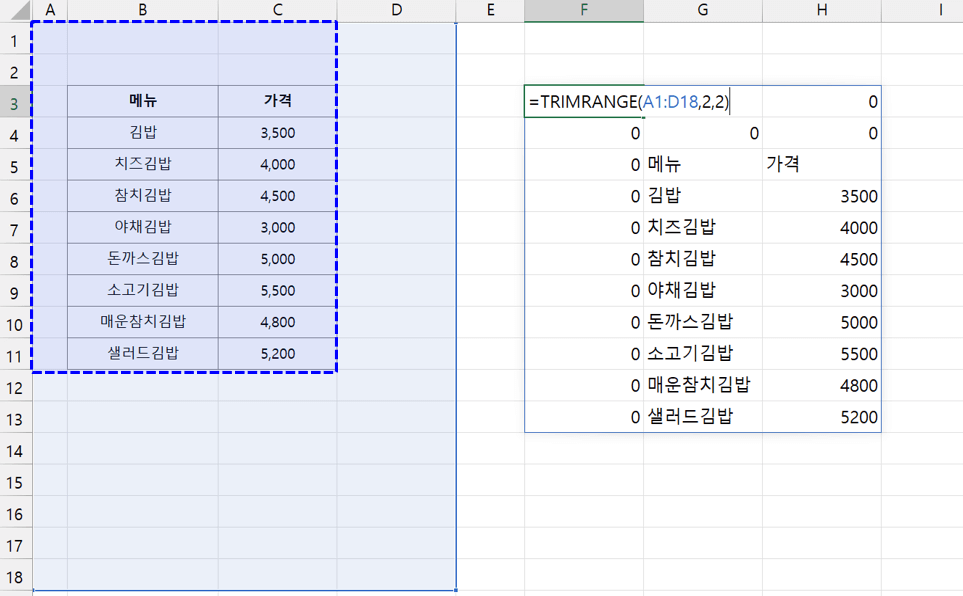Click the 3000 result cell in column H
This screenshot has width=963, height=596.
click(822, 291)
